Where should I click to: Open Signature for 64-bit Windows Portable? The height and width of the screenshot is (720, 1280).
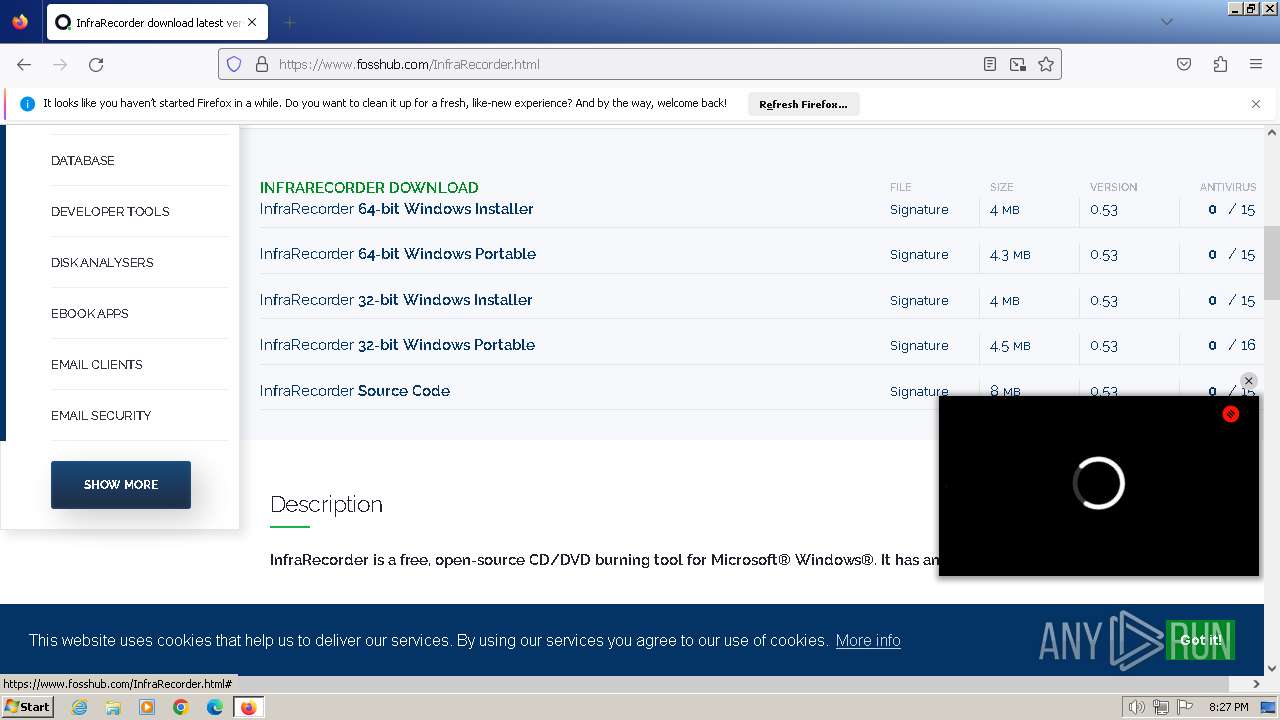pyautogui.click(x=919, y=255)
